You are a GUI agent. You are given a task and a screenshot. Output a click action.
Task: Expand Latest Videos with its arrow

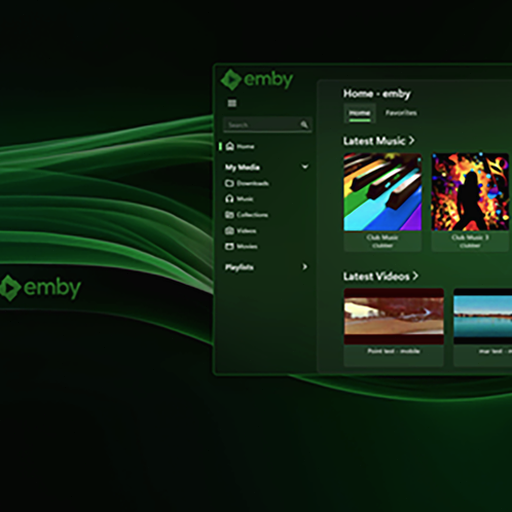tap(415, 276)
